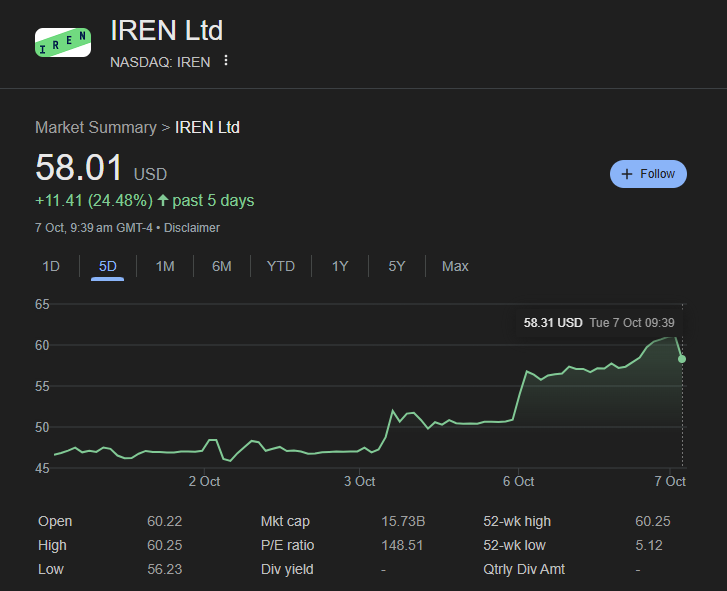The image size is (727, 591).
Task: Show the 5Y chart range
Action: (397, 266)
